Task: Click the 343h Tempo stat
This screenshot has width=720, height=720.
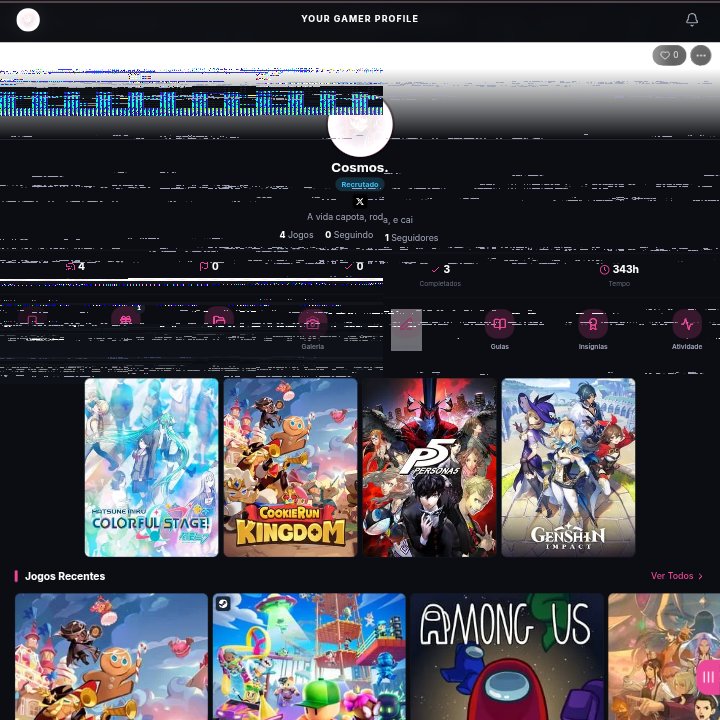Action: tap(619, 275)
